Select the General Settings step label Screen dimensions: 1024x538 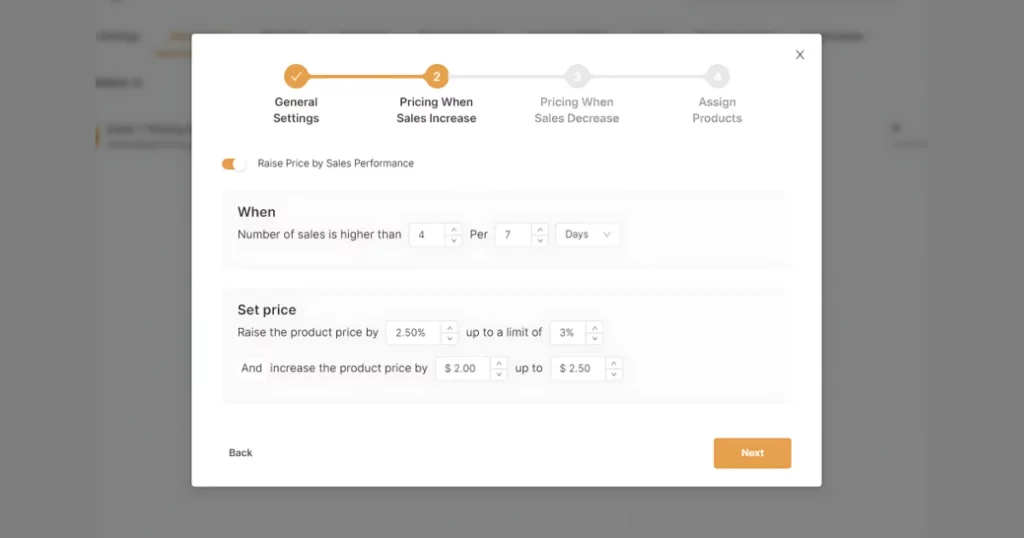pos(296,110)
